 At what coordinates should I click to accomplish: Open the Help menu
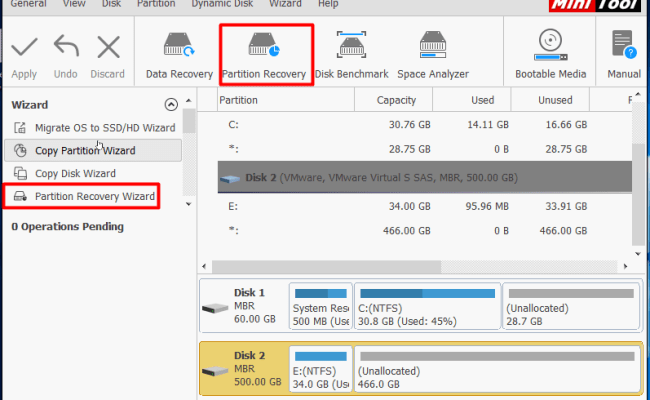(x=328, y=4)
